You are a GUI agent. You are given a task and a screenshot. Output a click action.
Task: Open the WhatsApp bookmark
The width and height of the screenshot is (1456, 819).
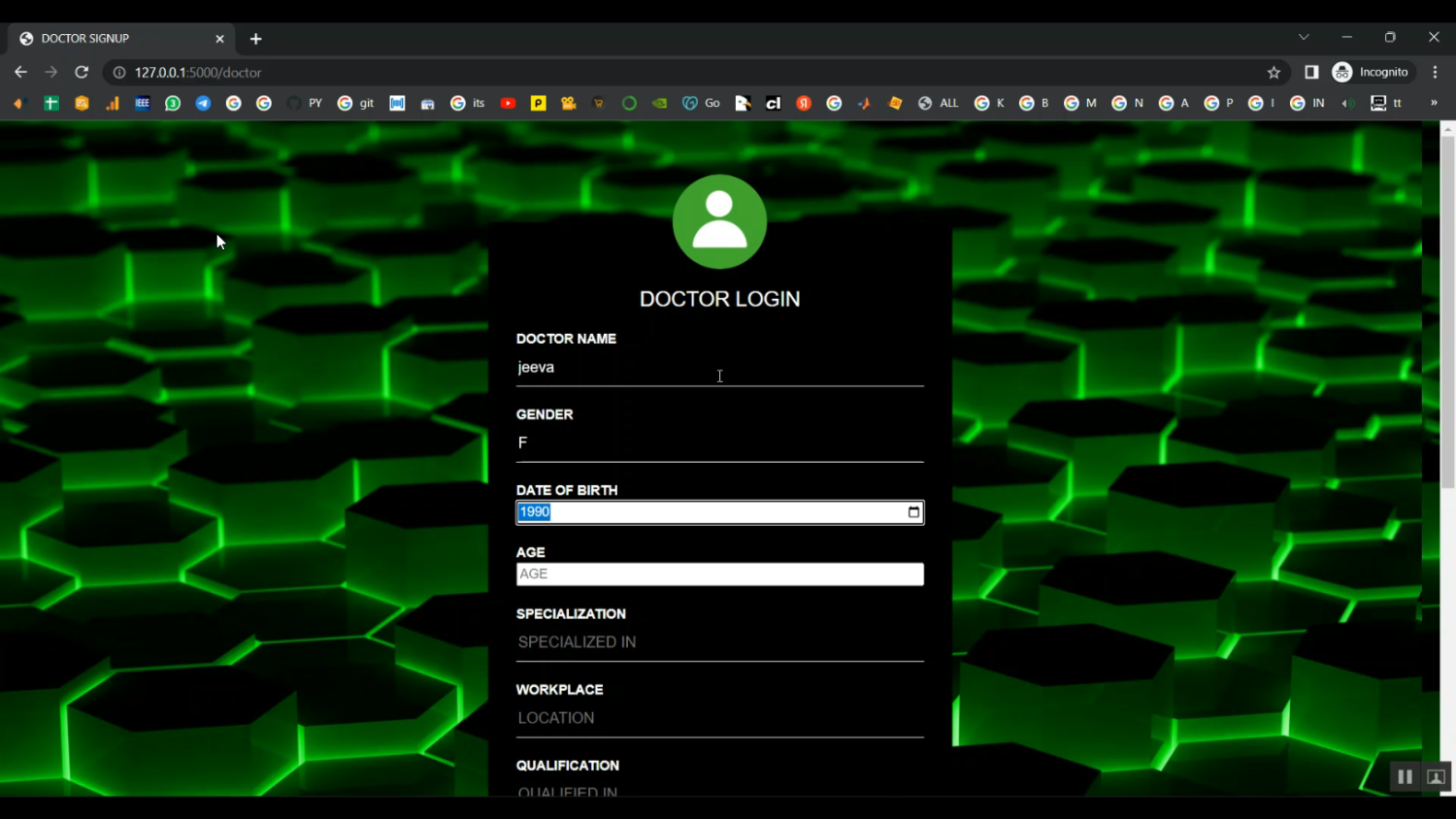click(173, 103)
